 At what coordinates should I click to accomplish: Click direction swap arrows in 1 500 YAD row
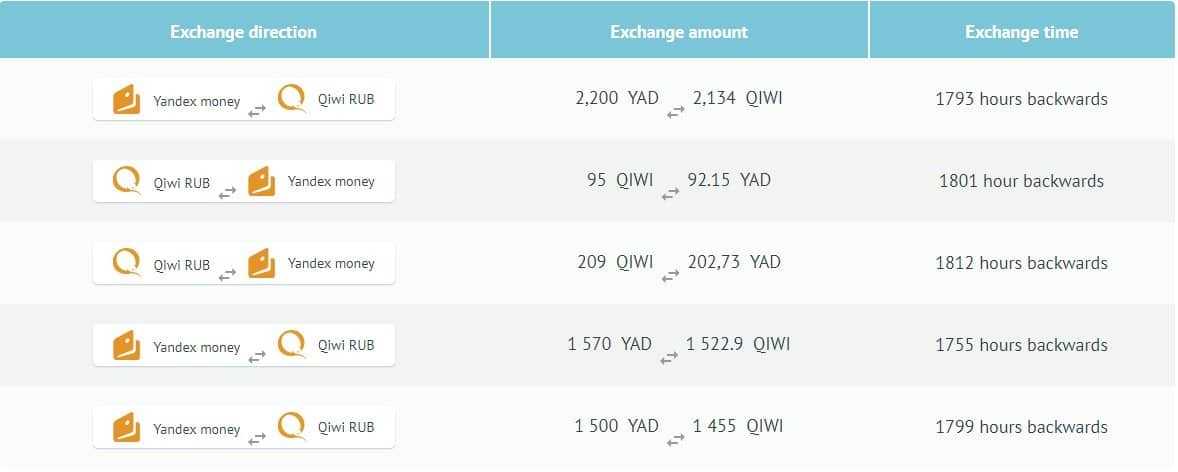pyautogui.click(x=257, y=438)
